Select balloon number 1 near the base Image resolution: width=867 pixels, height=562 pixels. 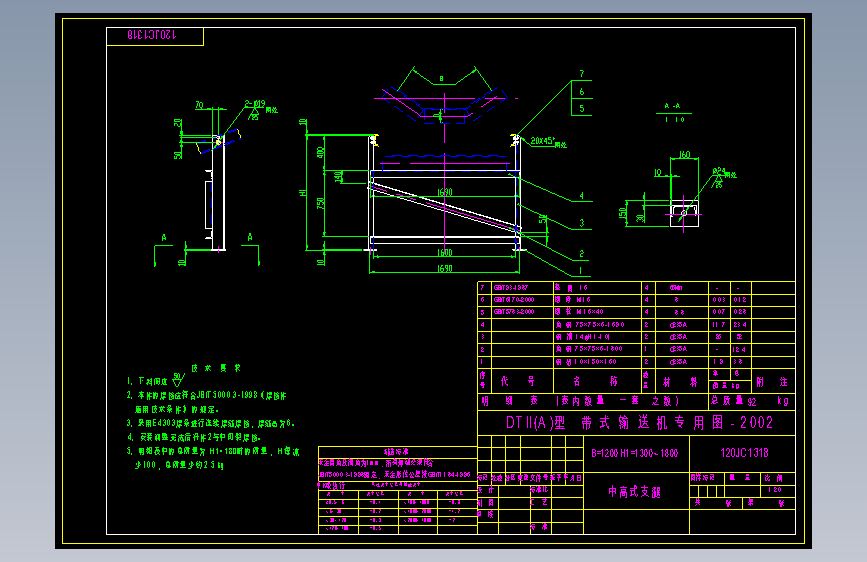coord(581,270)
